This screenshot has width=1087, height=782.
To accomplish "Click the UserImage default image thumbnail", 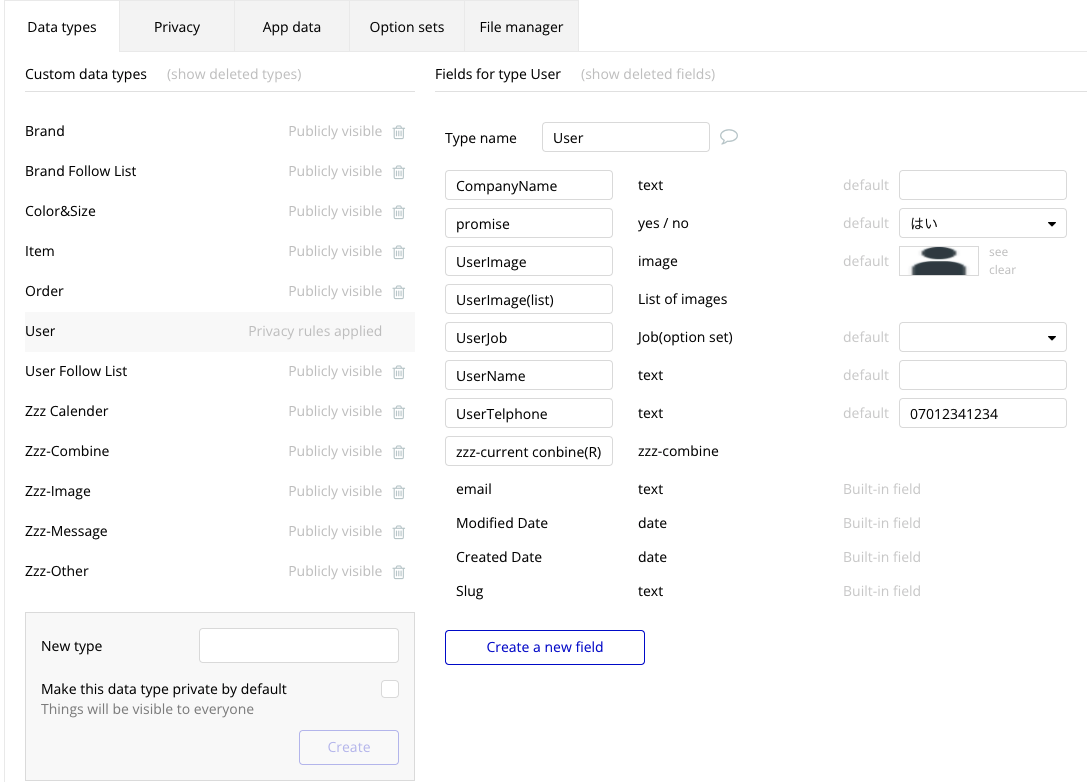I will click(939, 261).
